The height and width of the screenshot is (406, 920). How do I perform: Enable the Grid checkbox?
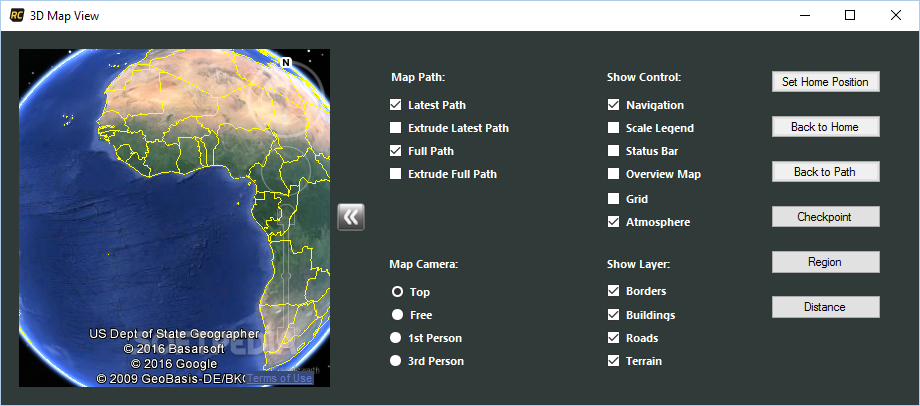coord(613,199)
